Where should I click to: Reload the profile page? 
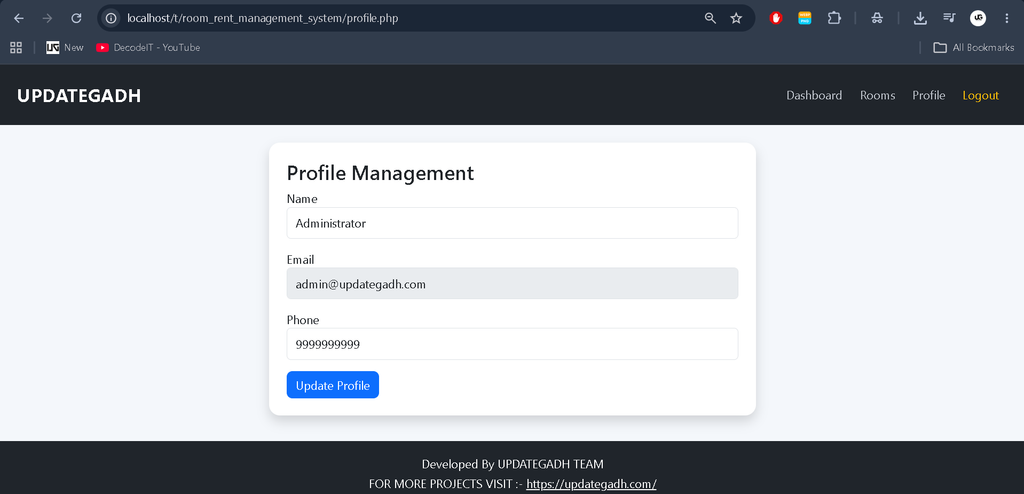point(76,18)
